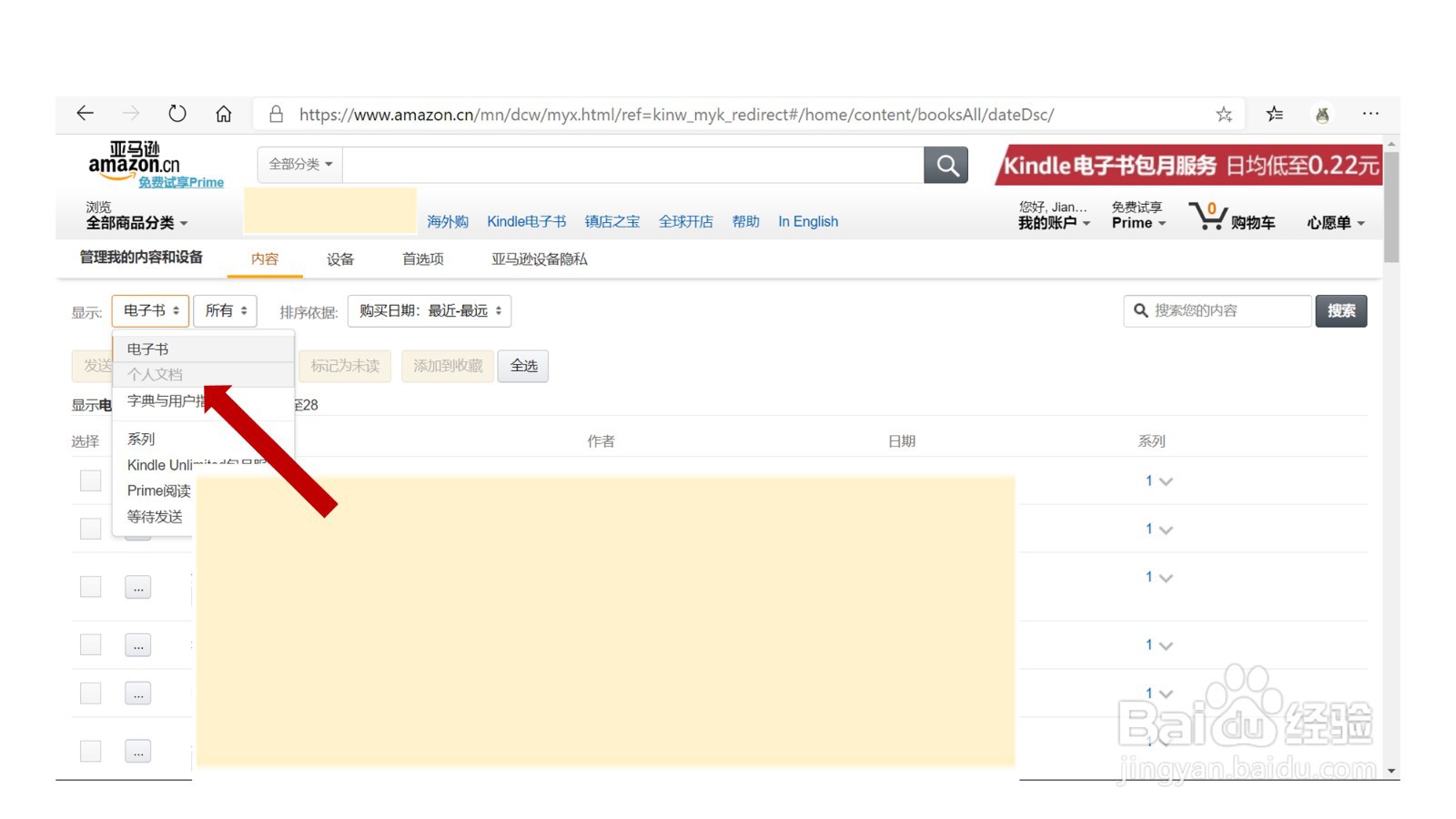Open the favorites list icon
Image resolution: width=1456 pixels, height=819 pixels.
[1274, 114]
